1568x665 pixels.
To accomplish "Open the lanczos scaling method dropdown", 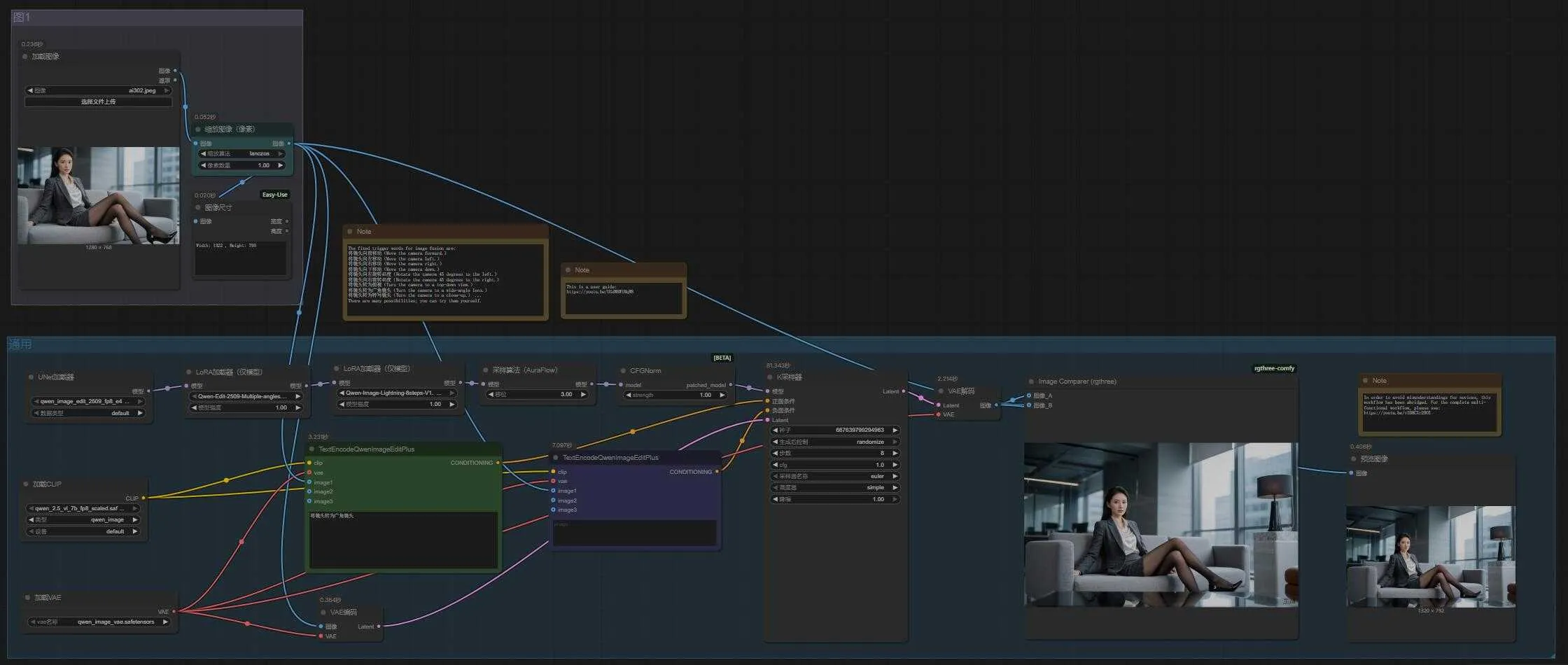I will [242, 153].
